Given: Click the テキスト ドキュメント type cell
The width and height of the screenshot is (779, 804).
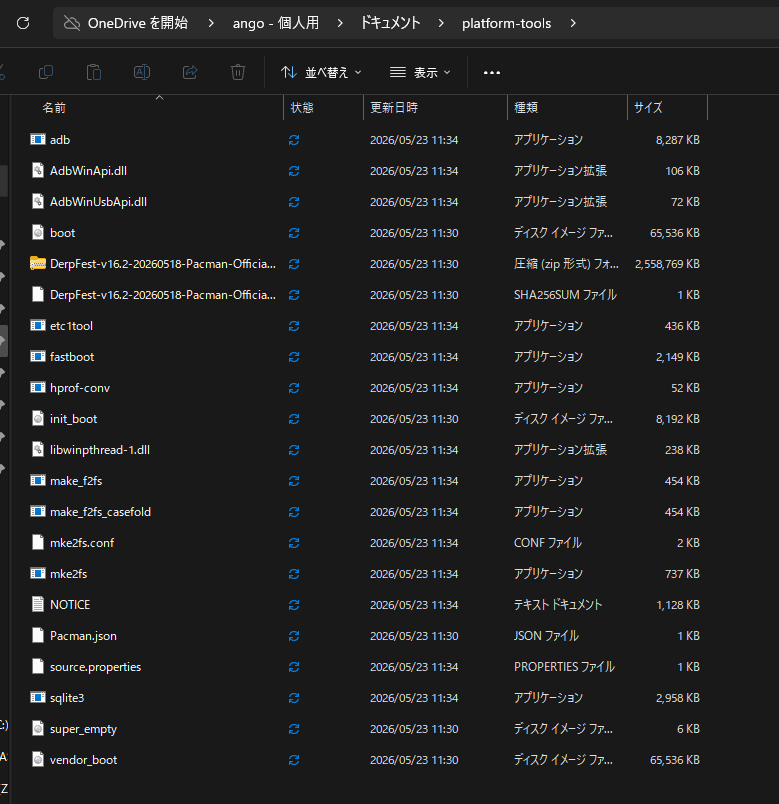Looking at the screenshot, I should pyautogui.click(x=558, y=605).
